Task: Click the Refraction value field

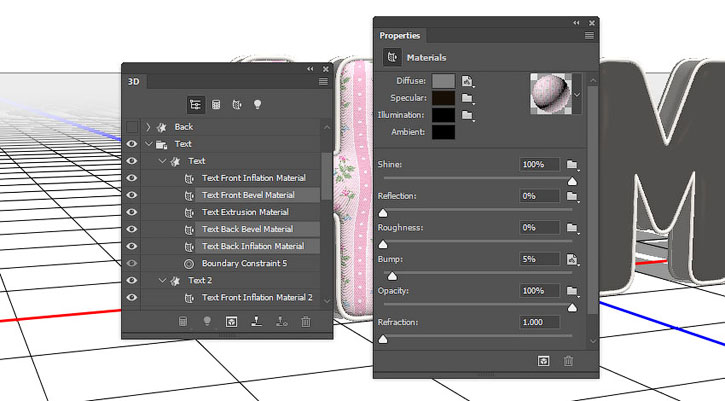Action: pyautogui.click(x=540, y=322)
